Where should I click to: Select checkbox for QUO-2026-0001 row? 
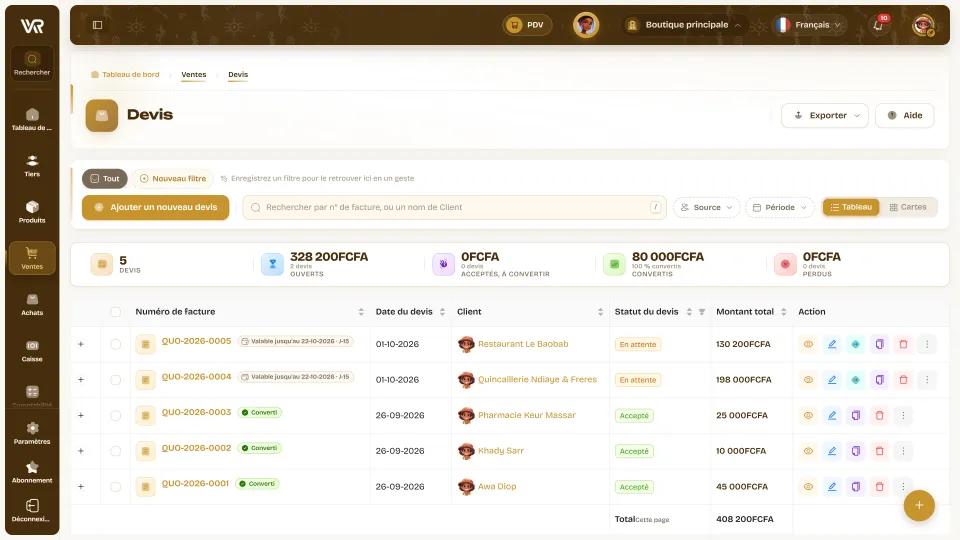116,487
